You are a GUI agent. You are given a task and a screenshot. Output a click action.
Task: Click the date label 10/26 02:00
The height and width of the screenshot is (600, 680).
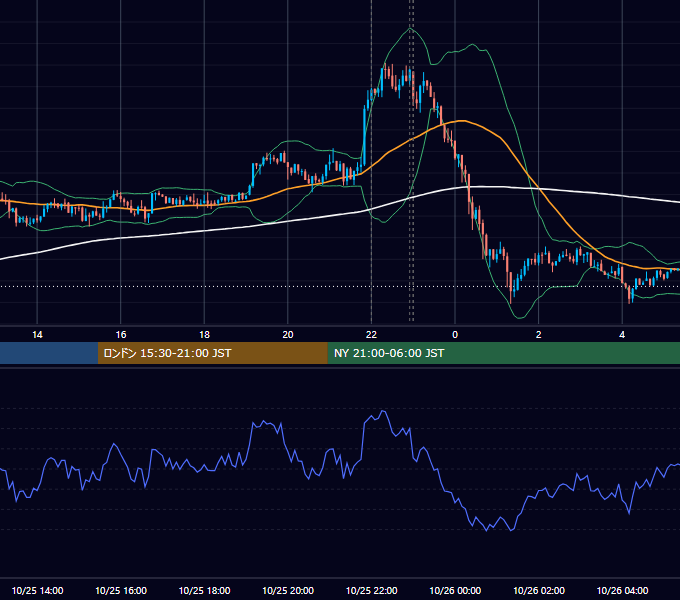tap(539, 590)
